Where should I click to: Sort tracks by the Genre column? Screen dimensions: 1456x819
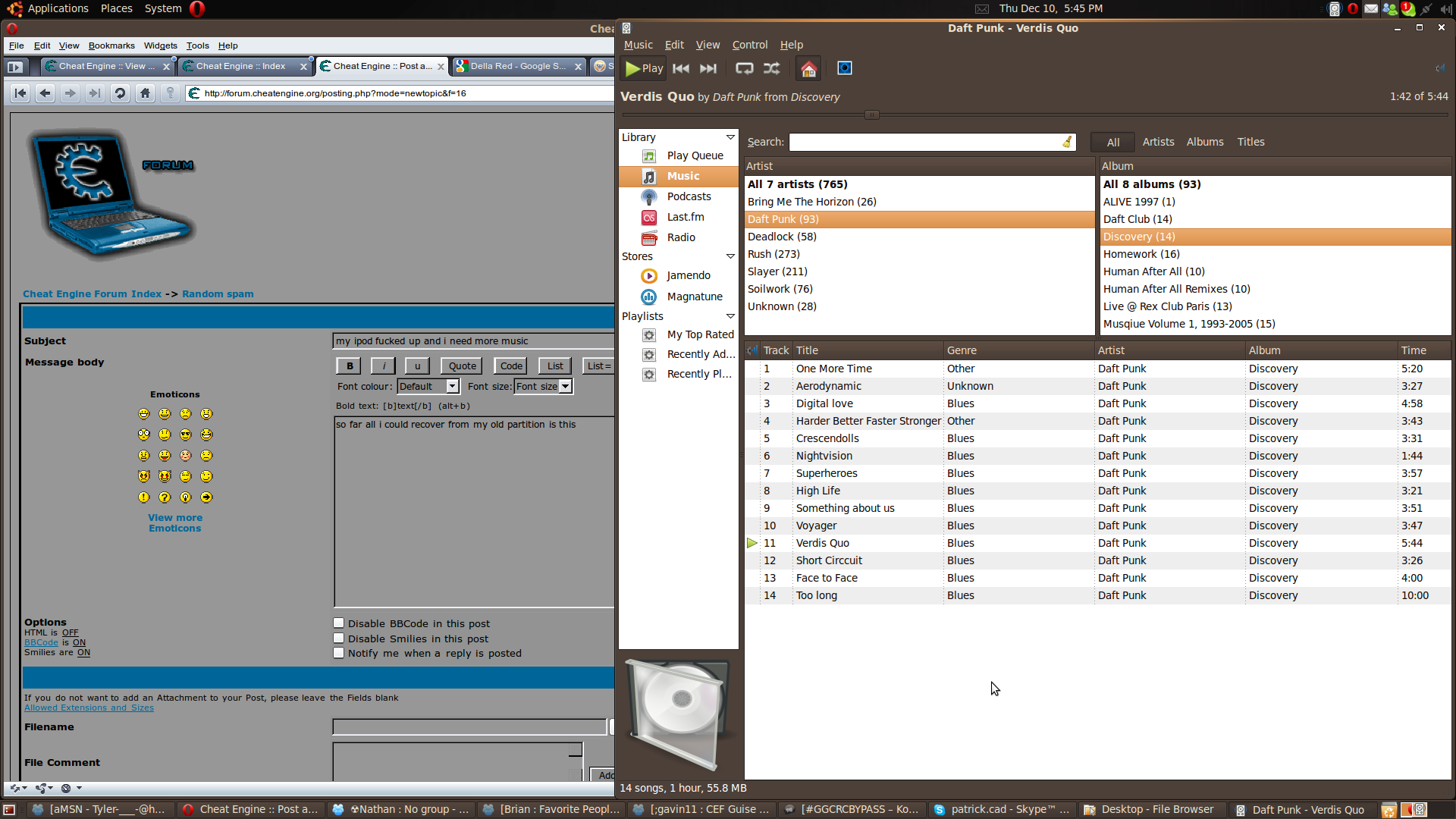point(1018,350)
